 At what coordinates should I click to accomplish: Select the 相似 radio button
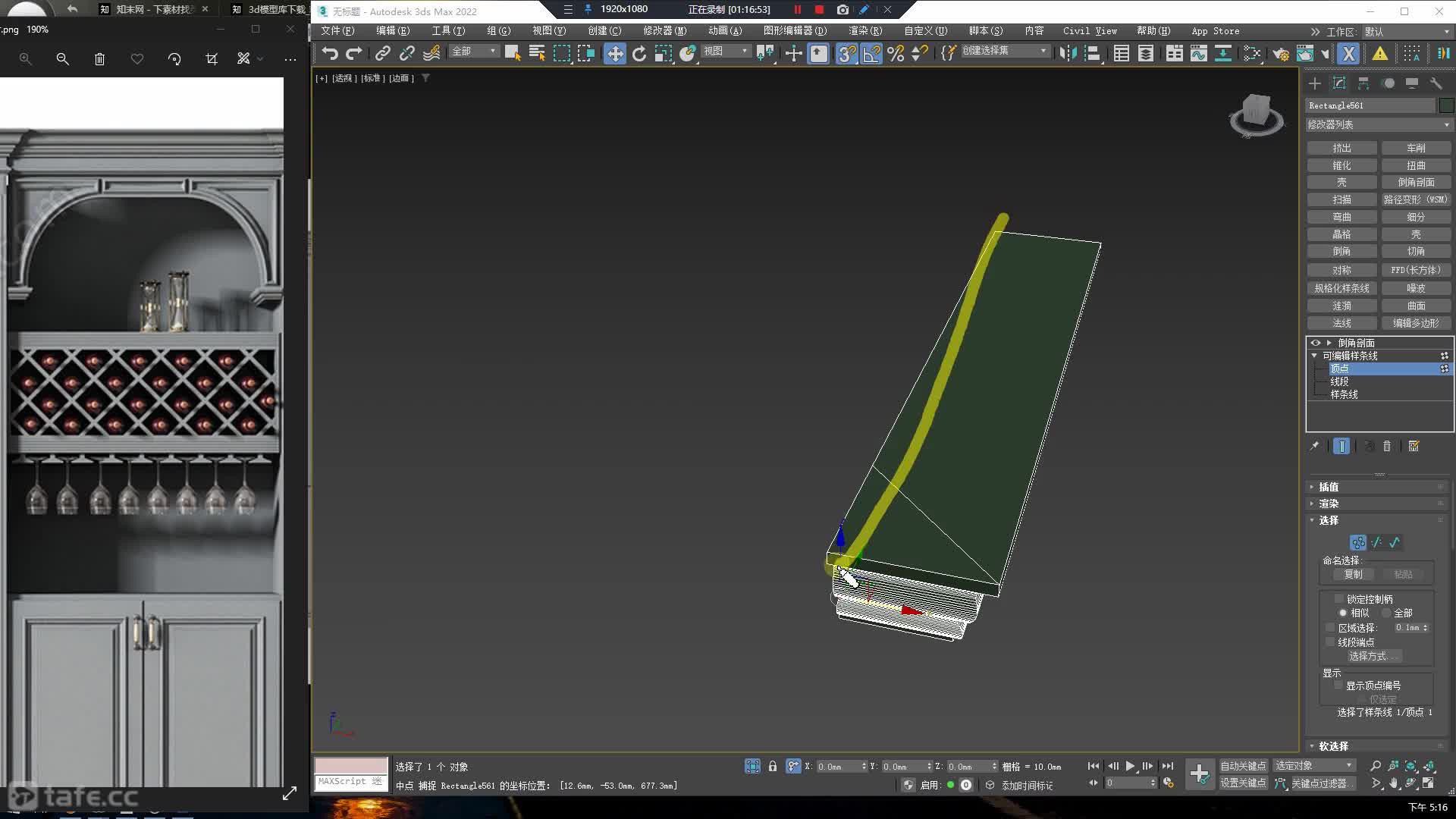coord(1343,613)
